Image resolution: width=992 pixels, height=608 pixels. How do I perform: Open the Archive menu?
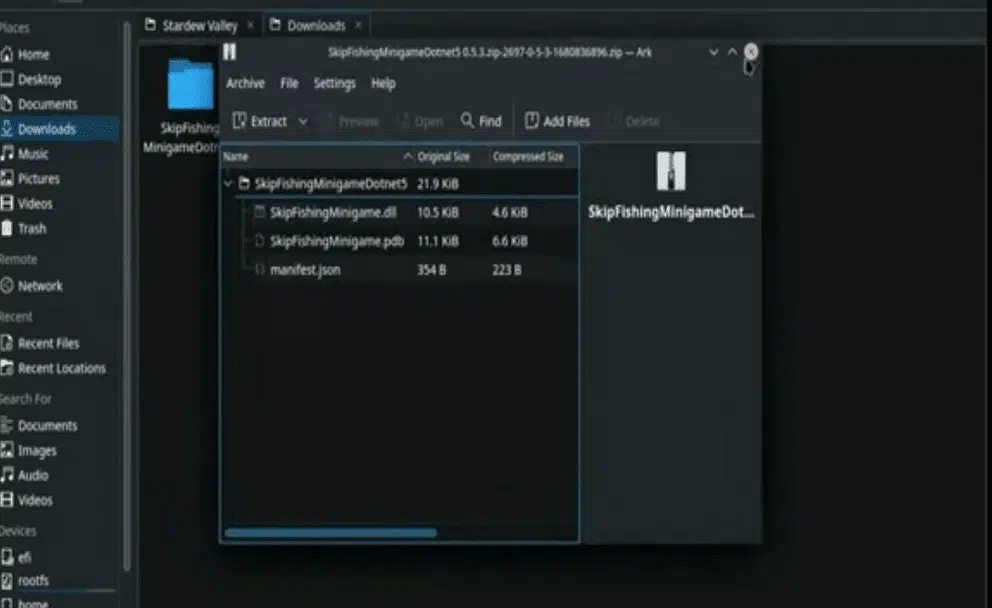click(245, 83)
